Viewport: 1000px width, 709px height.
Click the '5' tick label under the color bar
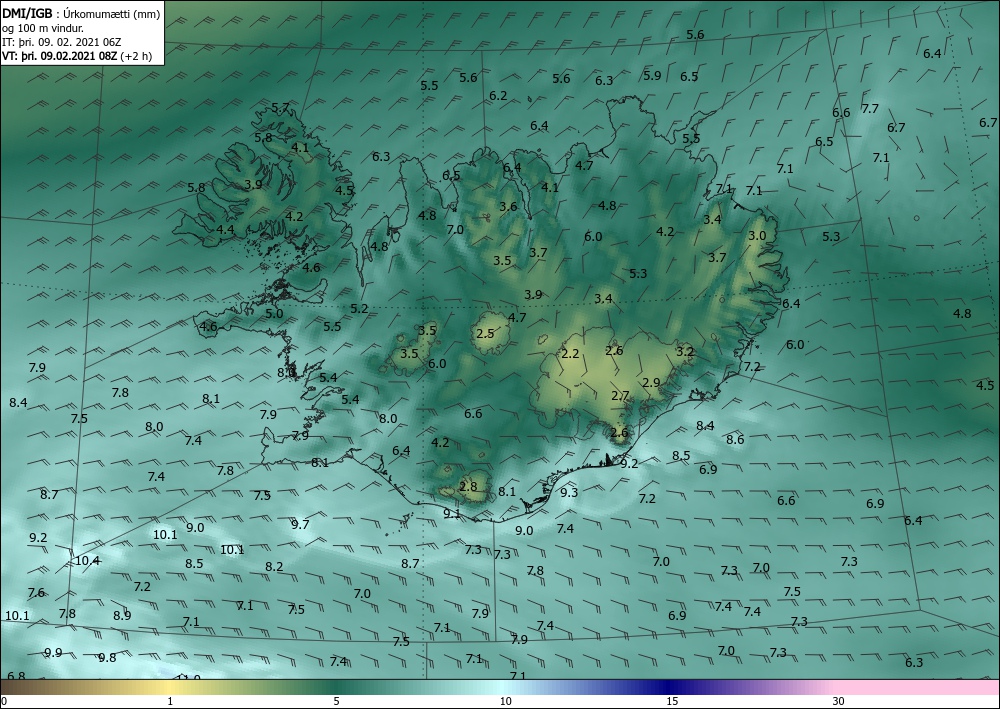[x=336, y=701]
